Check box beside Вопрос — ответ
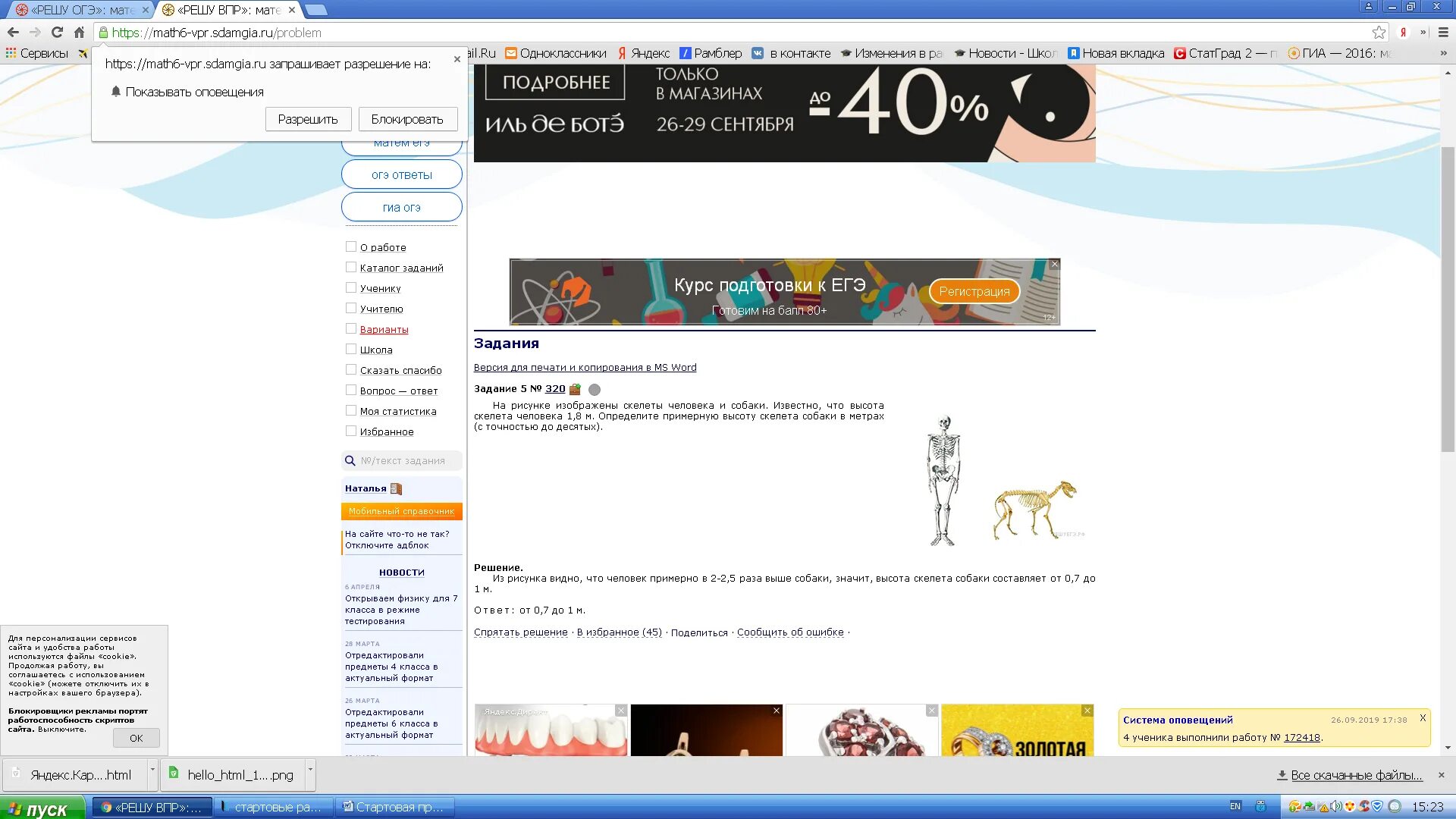The height and width of the screenshot is (819, 1456). tap(351, 390)
